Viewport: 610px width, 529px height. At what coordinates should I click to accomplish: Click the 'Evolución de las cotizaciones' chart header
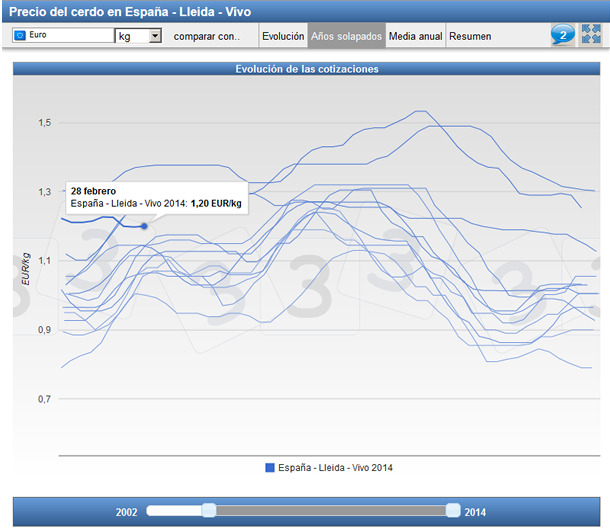pos(305,69)
